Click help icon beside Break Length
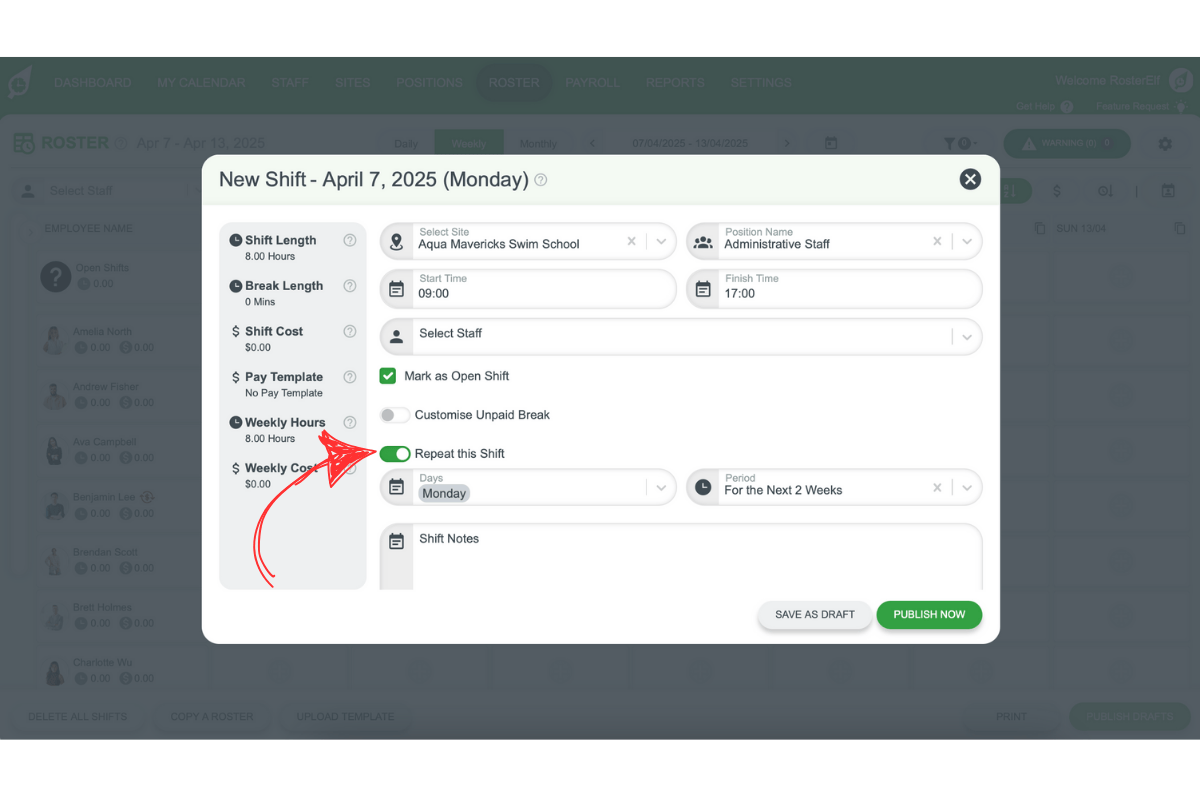1200x800 pixels. [x=350, y=286]
